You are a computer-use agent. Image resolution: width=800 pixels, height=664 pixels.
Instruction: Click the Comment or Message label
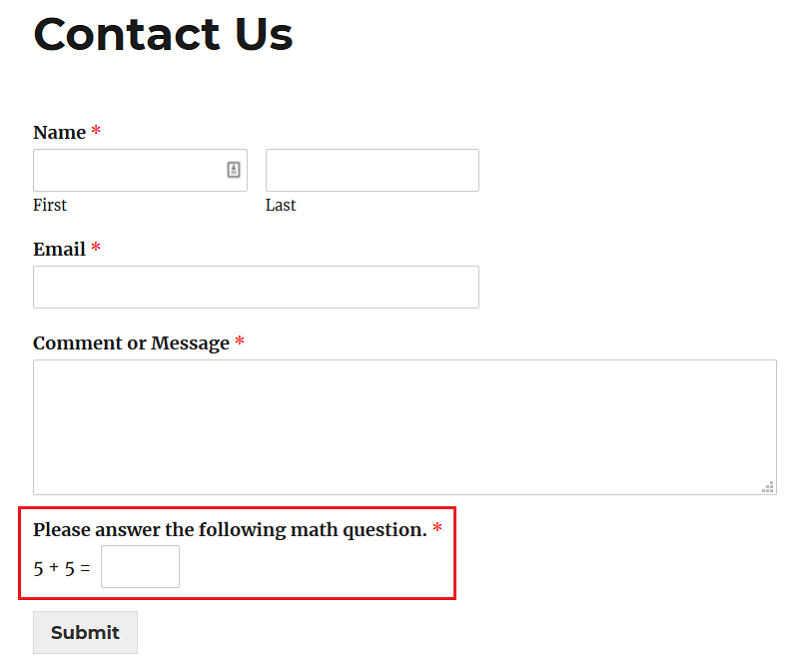pyautogui.click(x=131, y=343)
